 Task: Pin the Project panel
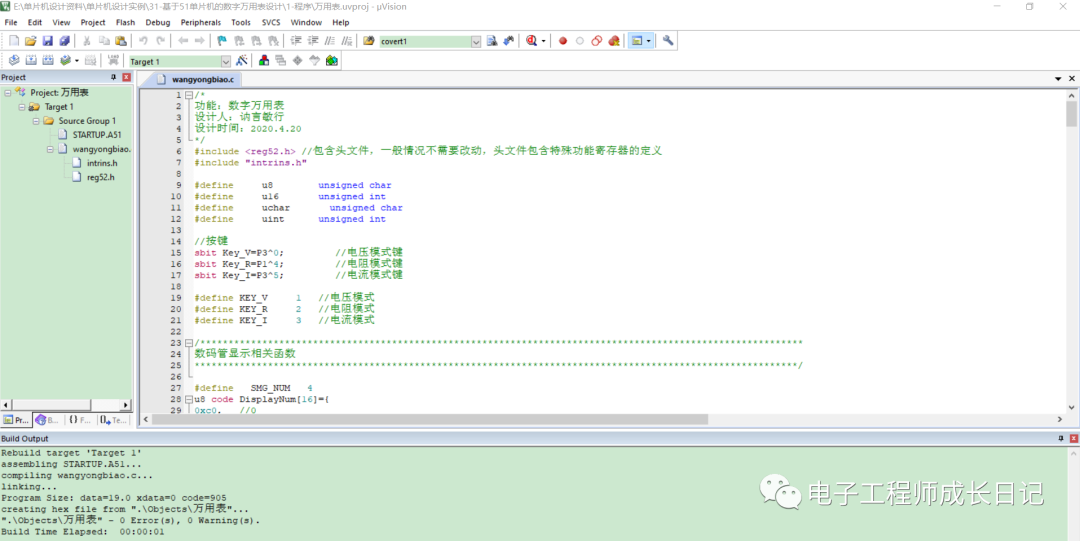[113, 77]
